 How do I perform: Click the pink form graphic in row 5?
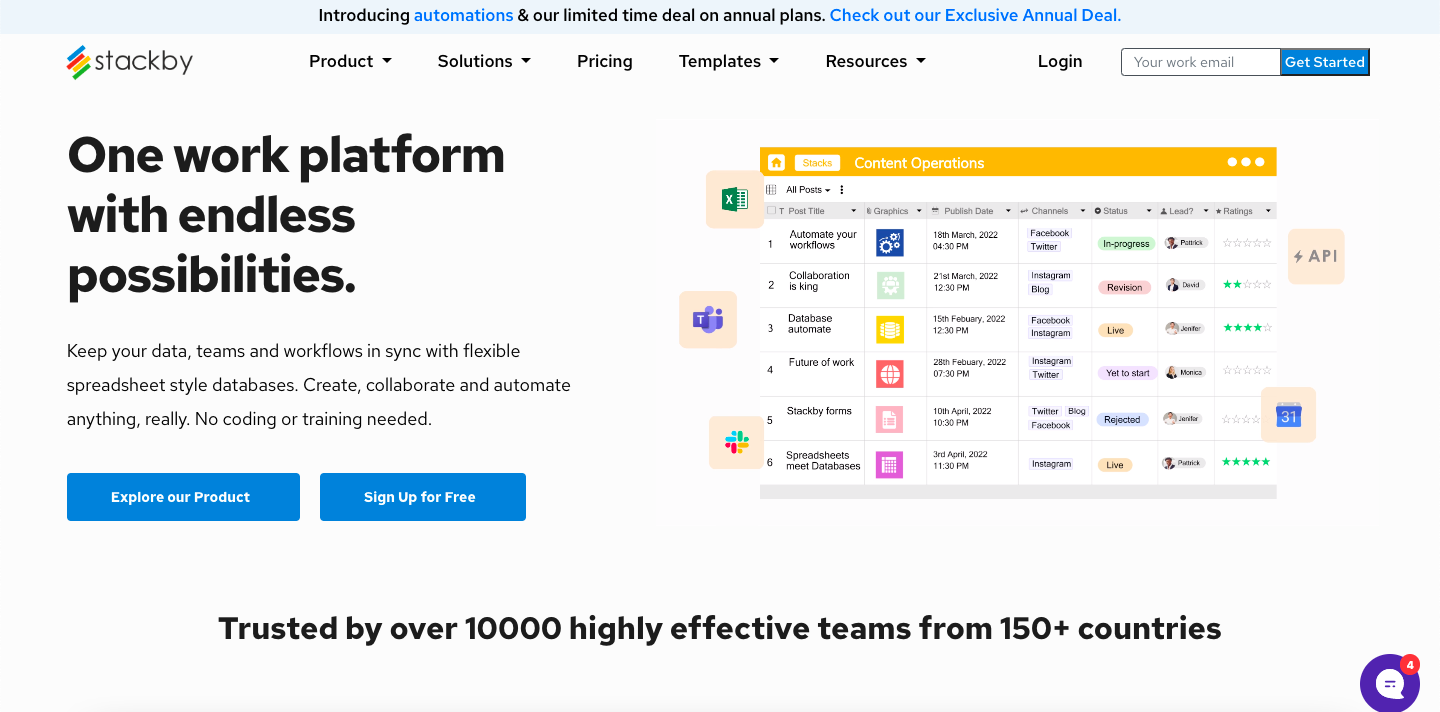click(x=890, y=419)
